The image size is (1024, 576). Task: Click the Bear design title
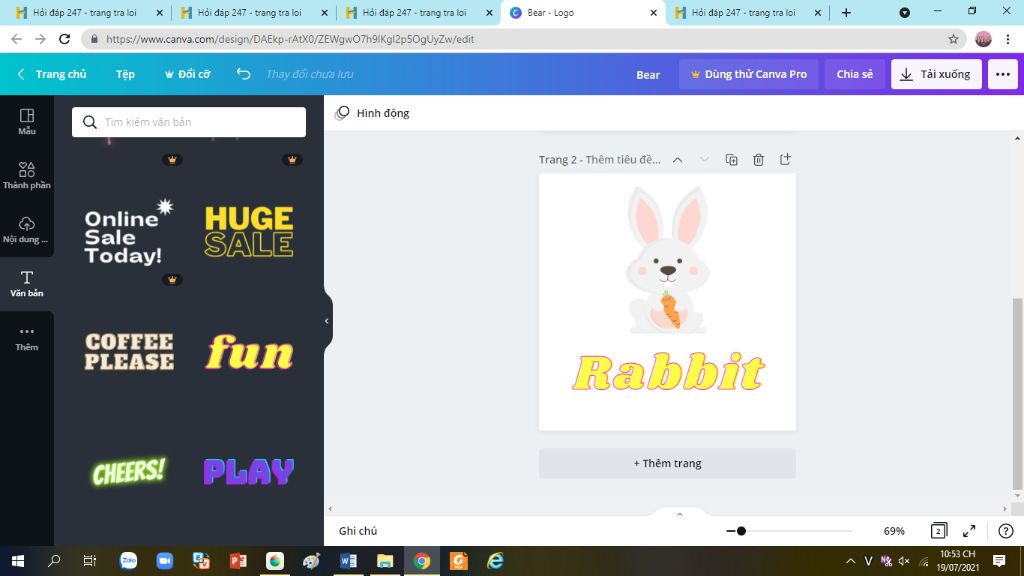648,74
